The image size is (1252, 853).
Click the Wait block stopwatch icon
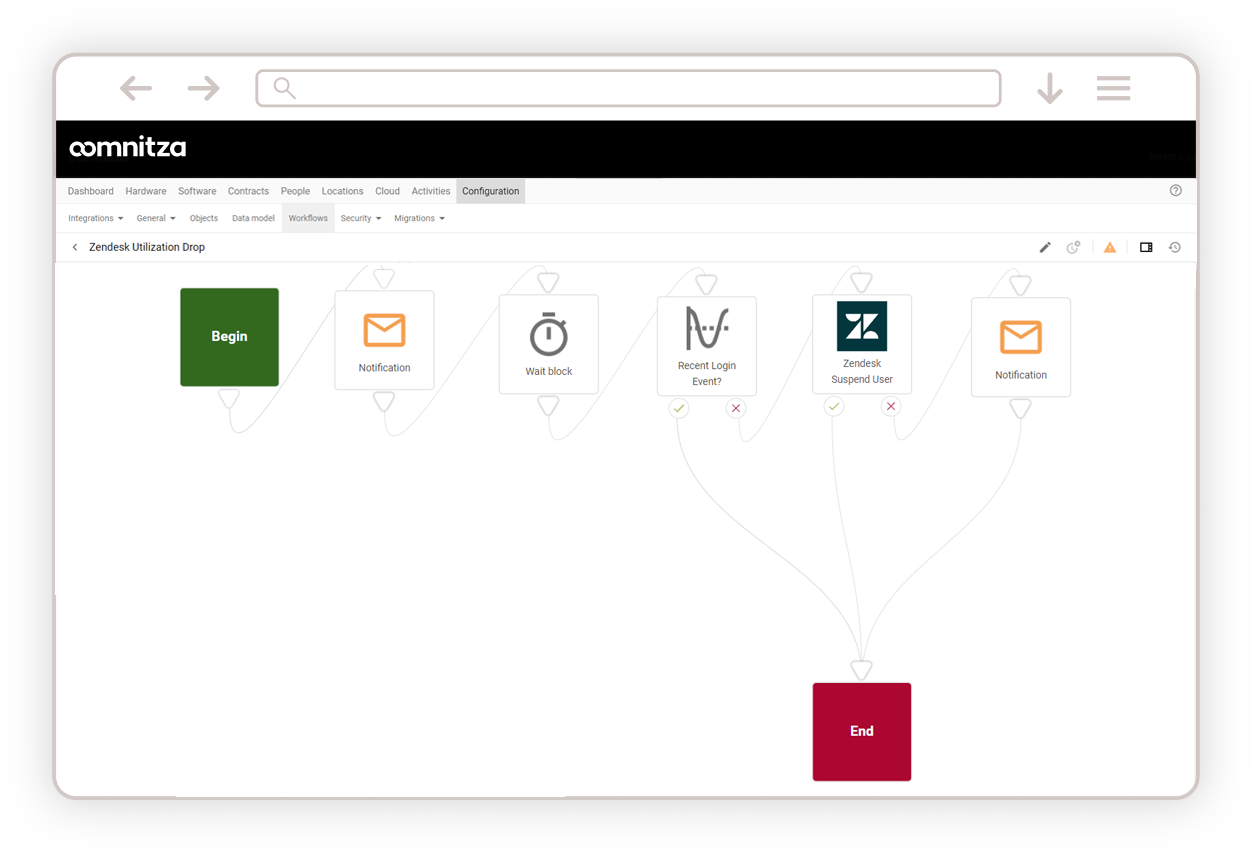[x=548, y=334]
